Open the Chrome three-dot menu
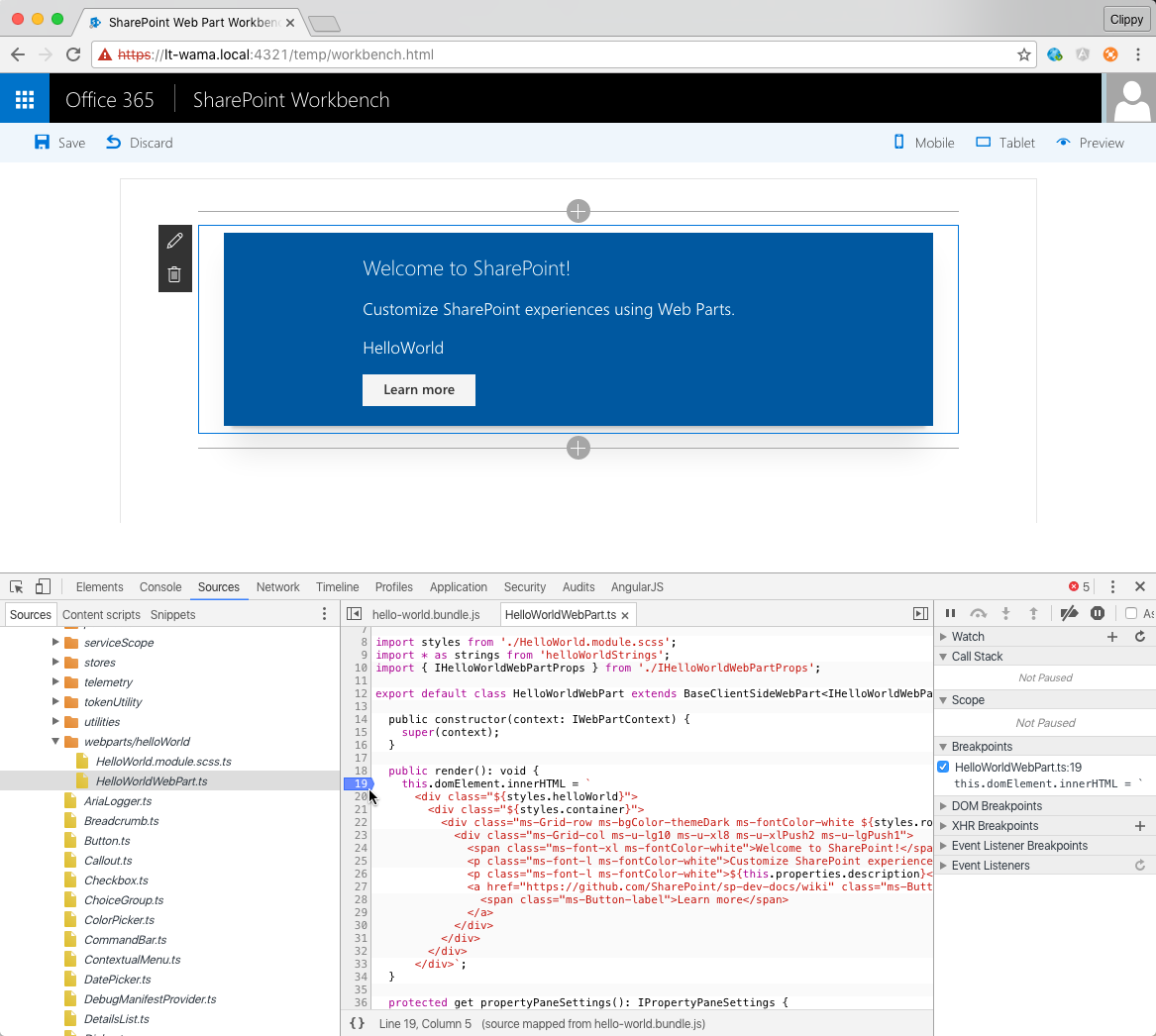 pyautogui.click(x=1138, y=54)
